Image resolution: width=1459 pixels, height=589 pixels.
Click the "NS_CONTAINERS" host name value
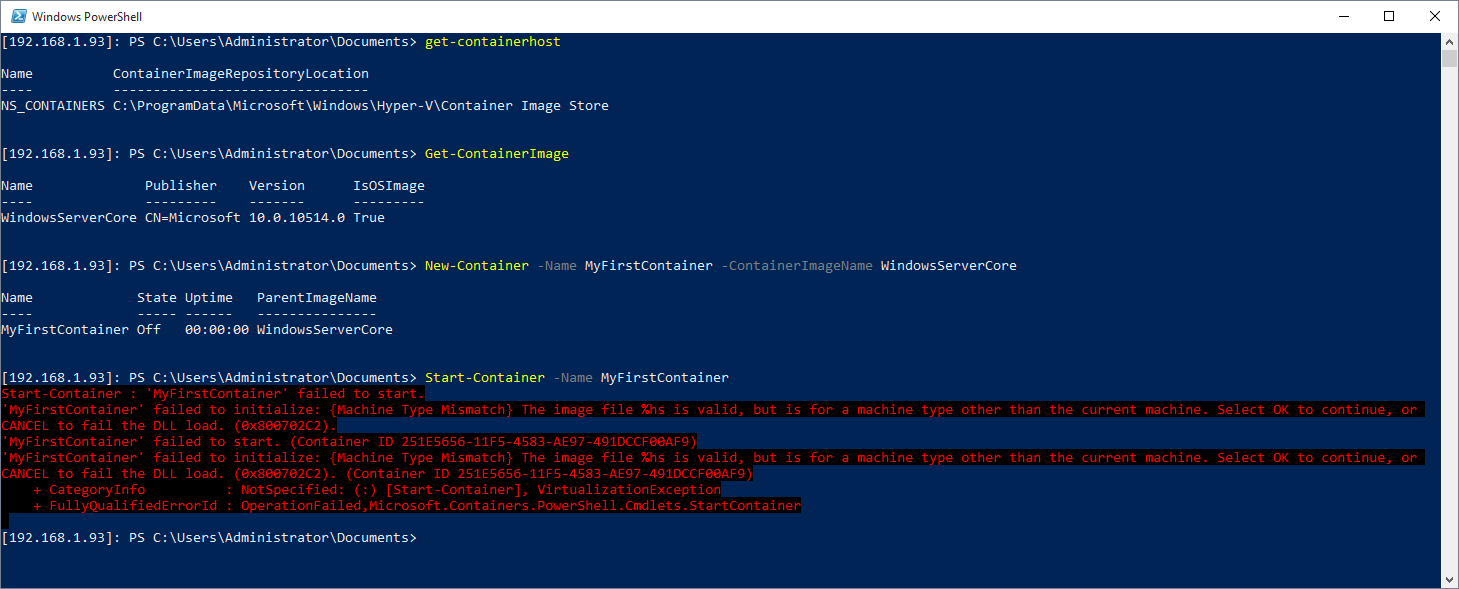(x=53, y=106)
